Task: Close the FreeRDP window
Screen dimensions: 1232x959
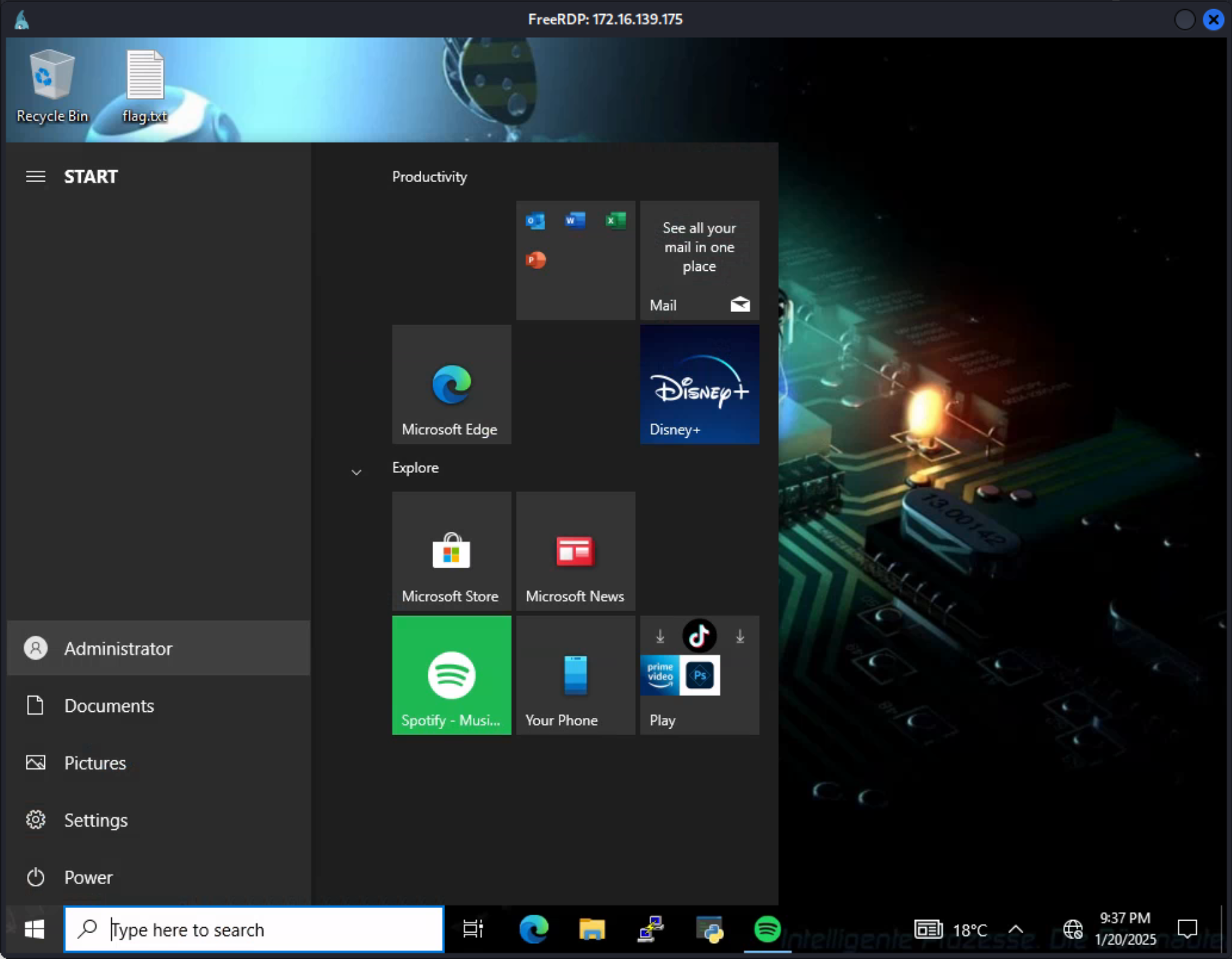Action: coord(1213,20)
